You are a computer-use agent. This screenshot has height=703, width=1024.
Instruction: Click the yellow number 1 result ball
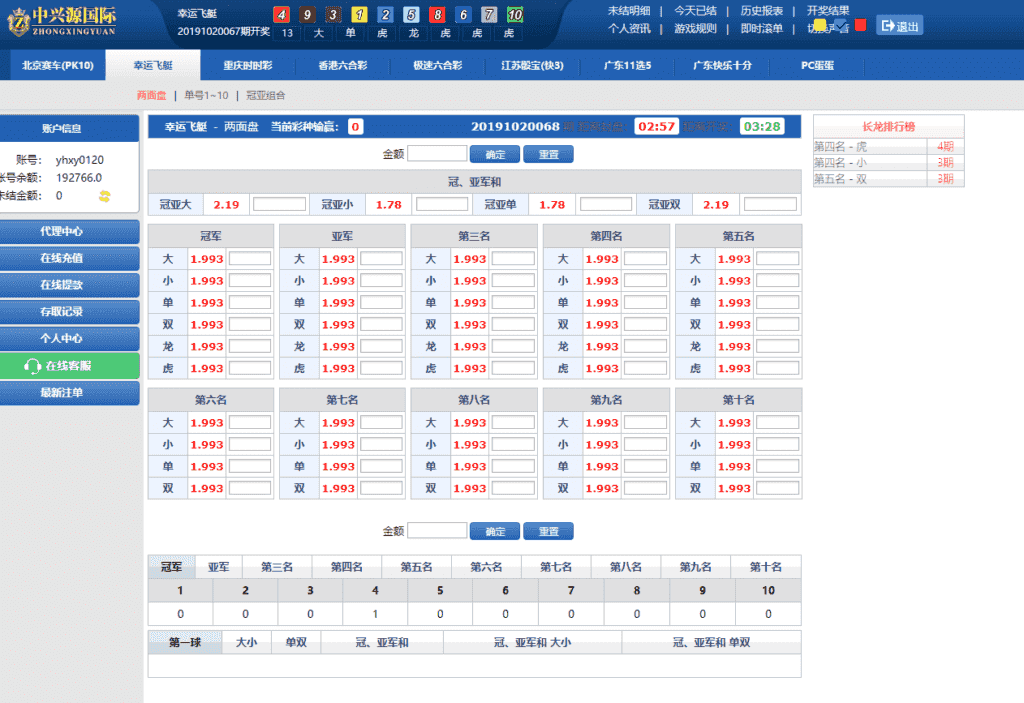click(358, 15)
